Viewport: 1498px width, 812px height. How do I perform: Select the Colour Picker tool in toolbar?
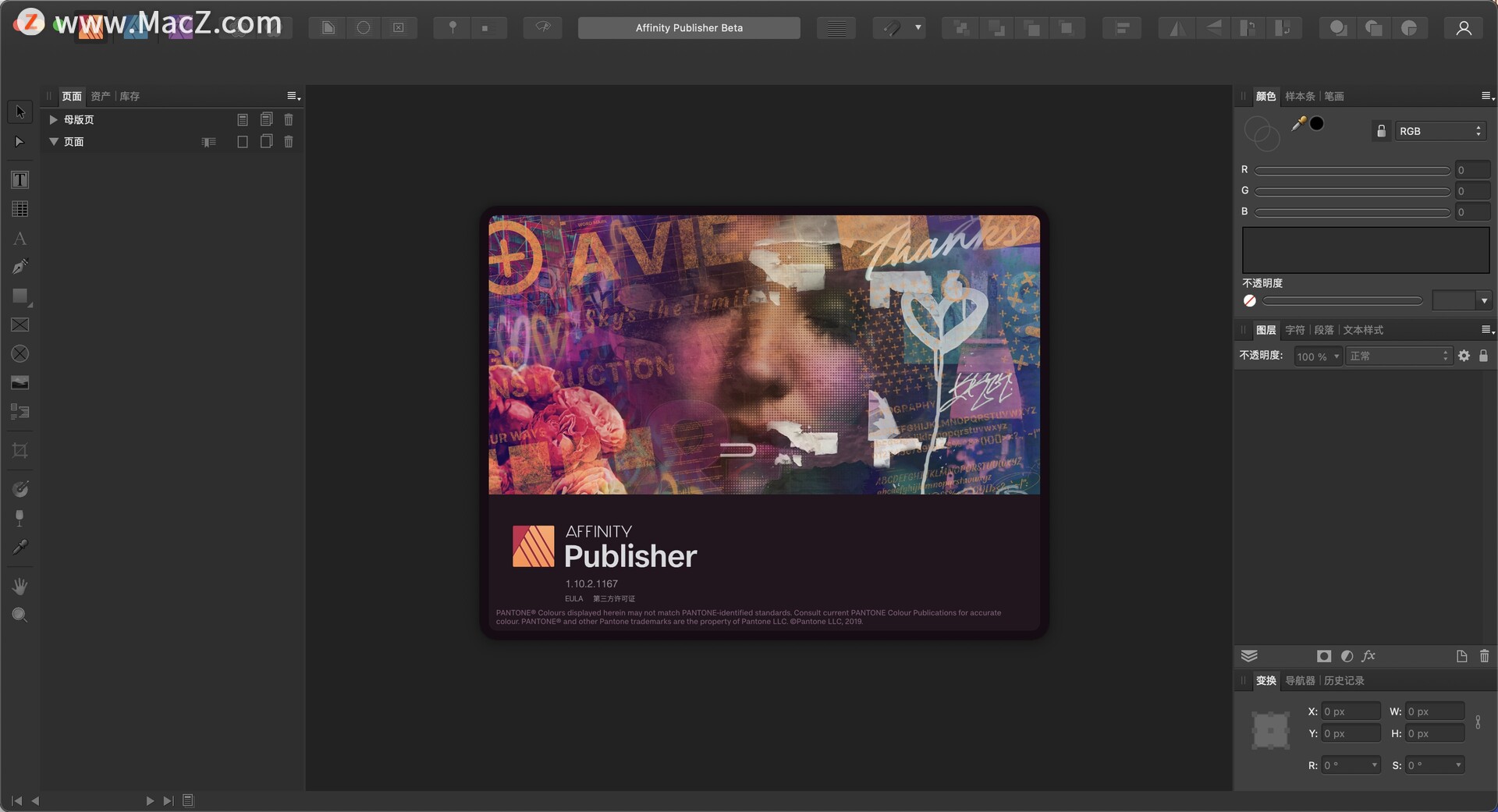click(x=20, y=547)
